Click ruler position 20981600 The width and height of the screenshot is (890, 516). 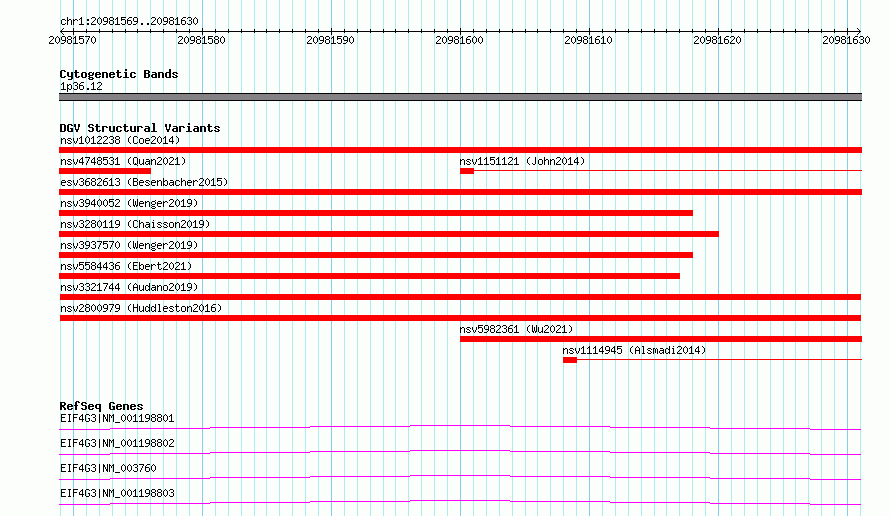(459, 40)
